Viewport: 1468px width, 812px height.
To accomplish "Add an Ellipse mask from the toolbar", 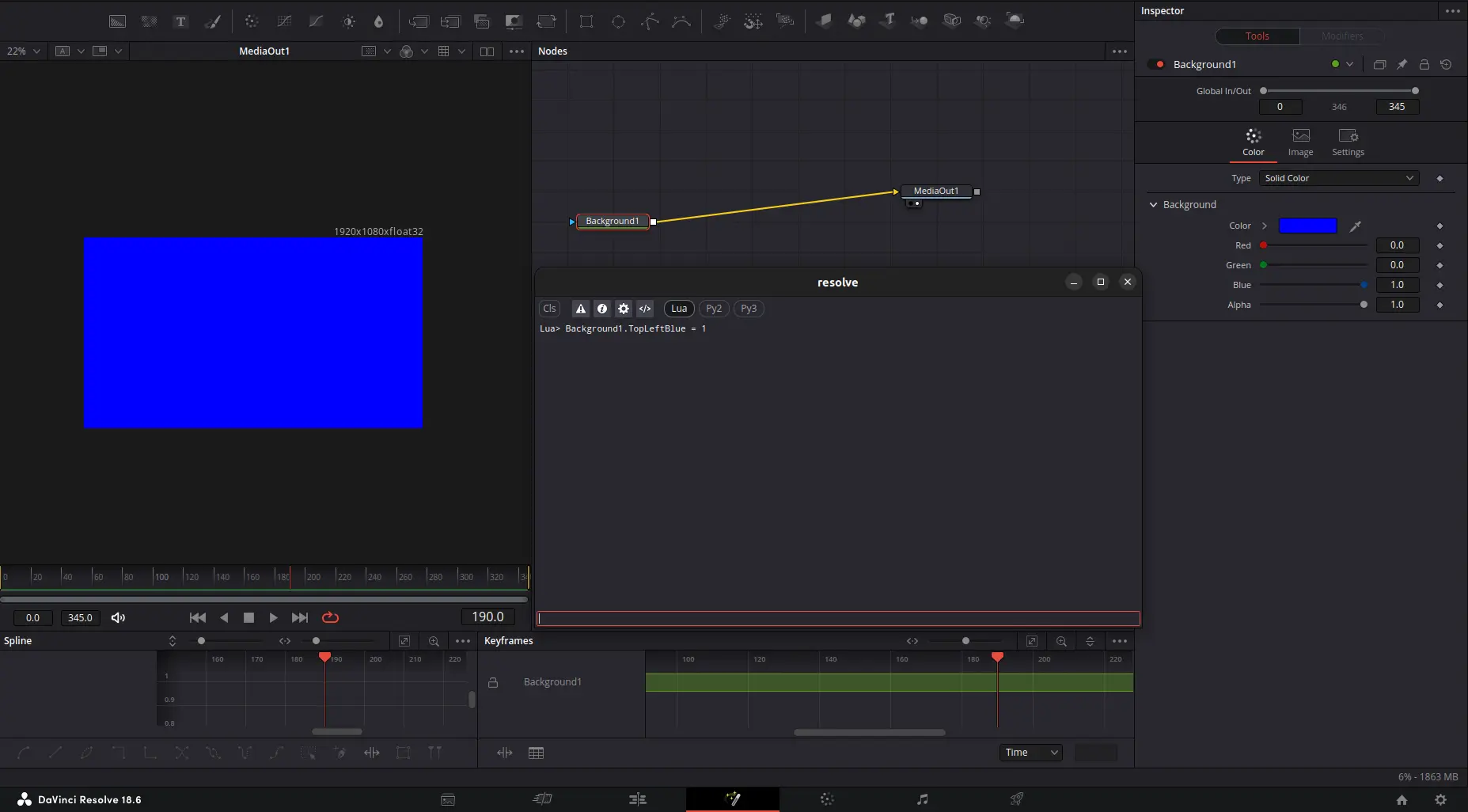I will (x=618, y=21).
